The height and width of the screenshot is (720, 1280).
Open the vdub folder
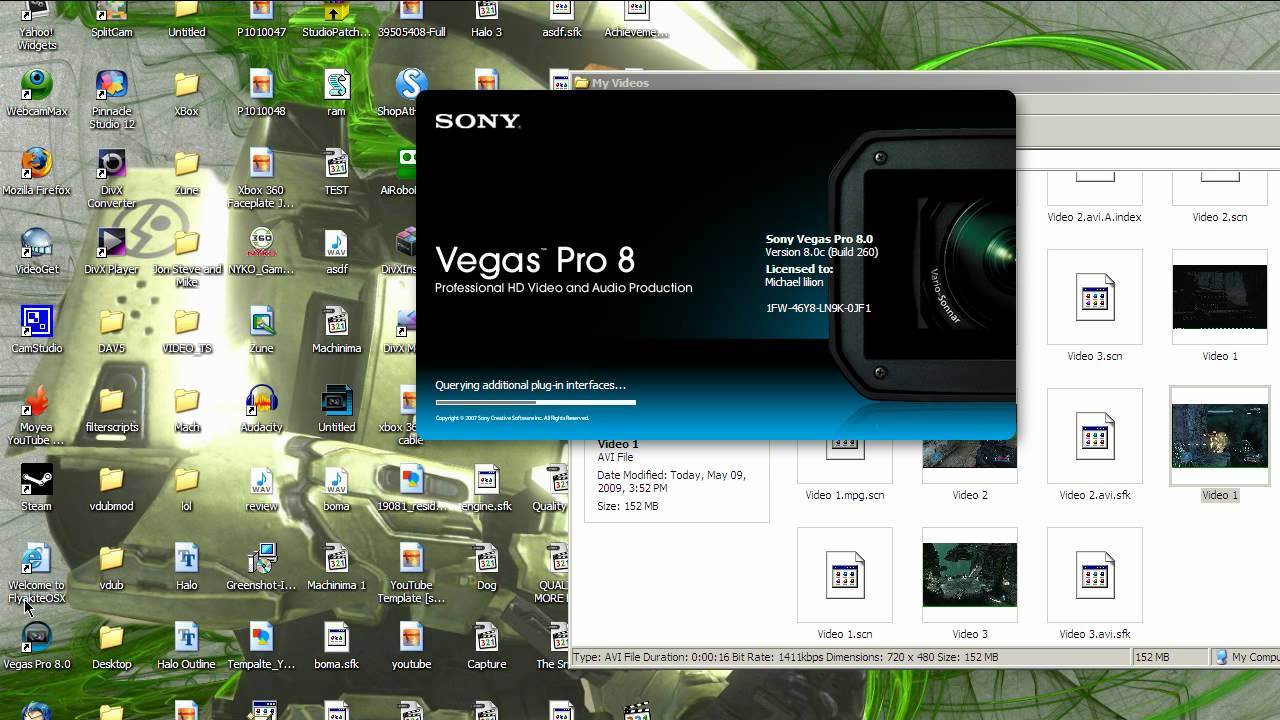111,566
